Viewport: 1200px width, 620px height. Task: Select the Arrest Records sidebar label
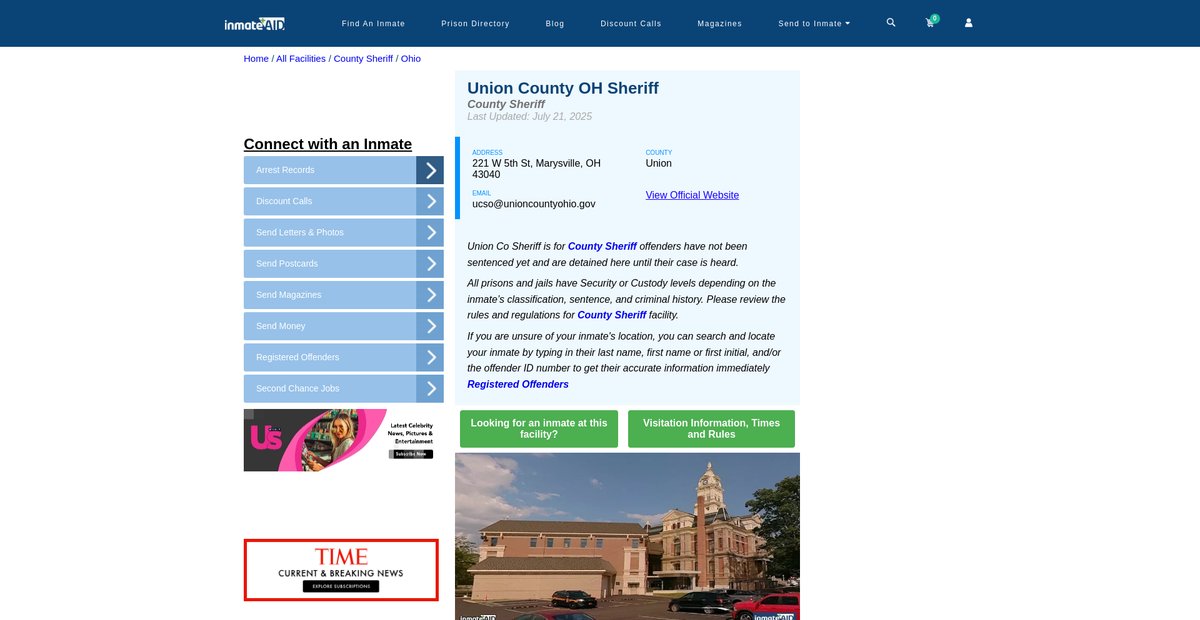[x=285, y=170]
